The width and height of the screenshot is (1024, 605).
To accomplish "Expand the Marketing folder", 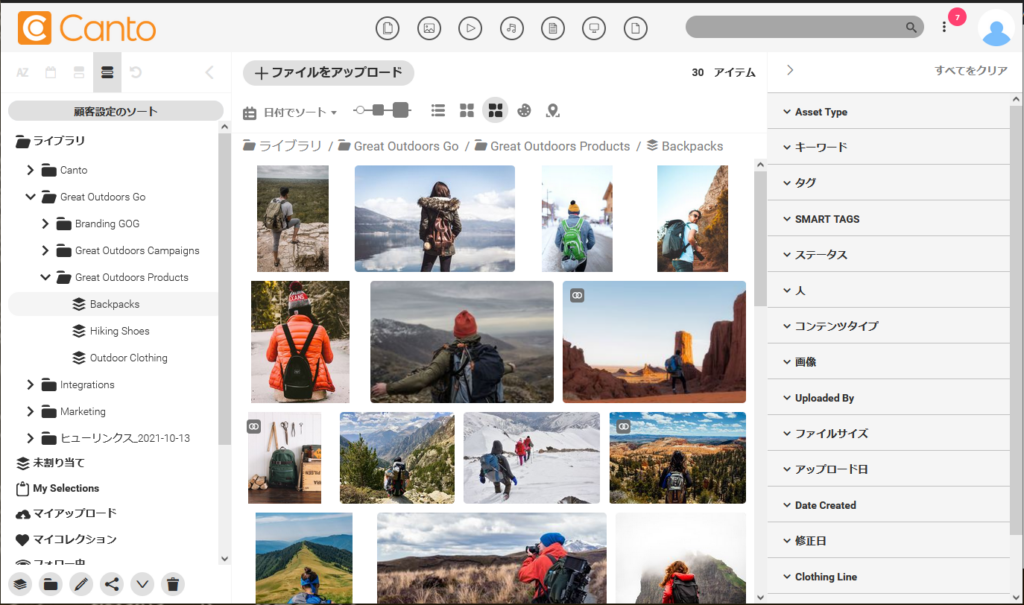I will 31,411.
